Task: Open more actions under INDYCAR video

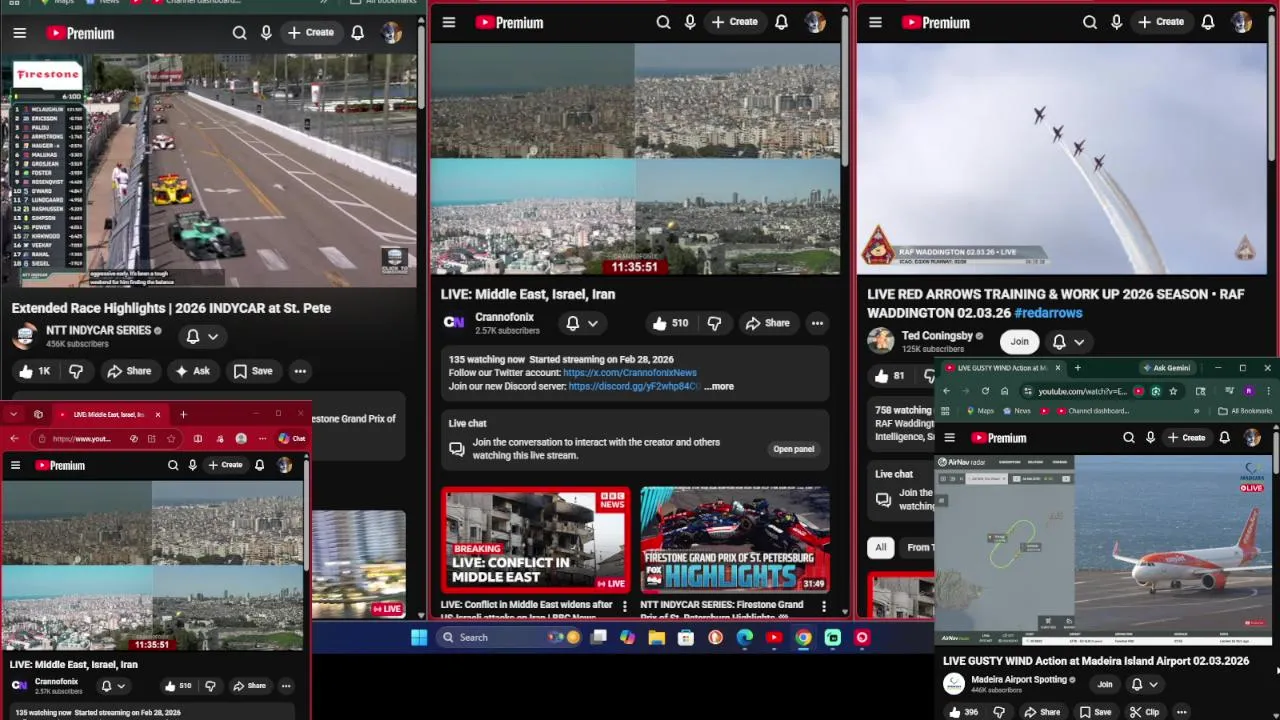Action: 300,371
